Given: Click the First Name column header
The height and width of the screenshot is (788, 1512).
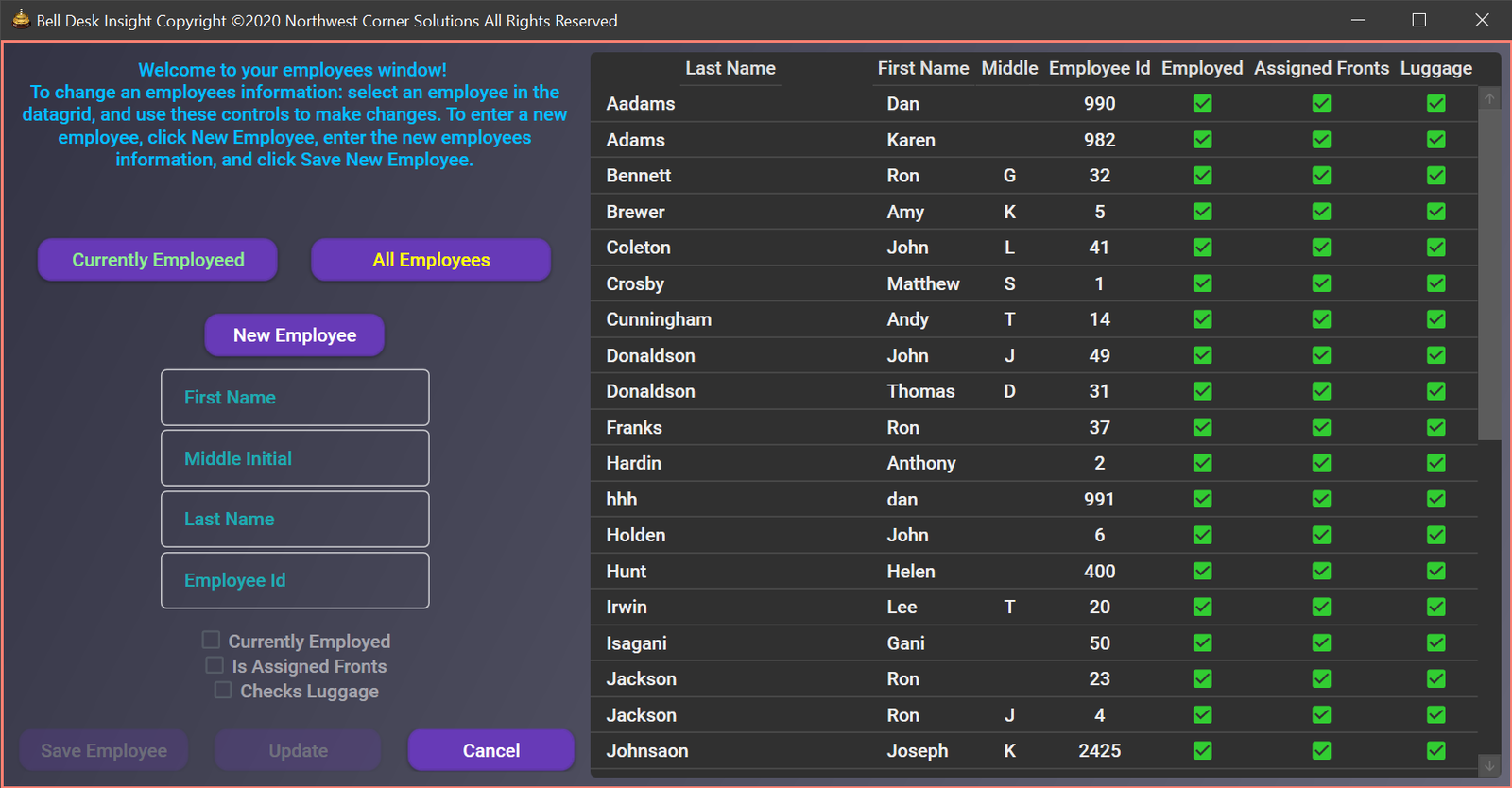Looking at the screenshot, I should pos(922,68).
